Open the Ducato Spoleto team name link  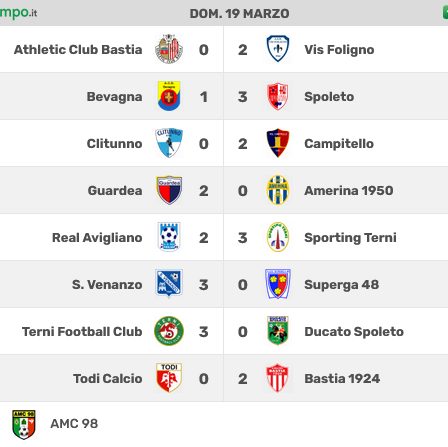354,332
